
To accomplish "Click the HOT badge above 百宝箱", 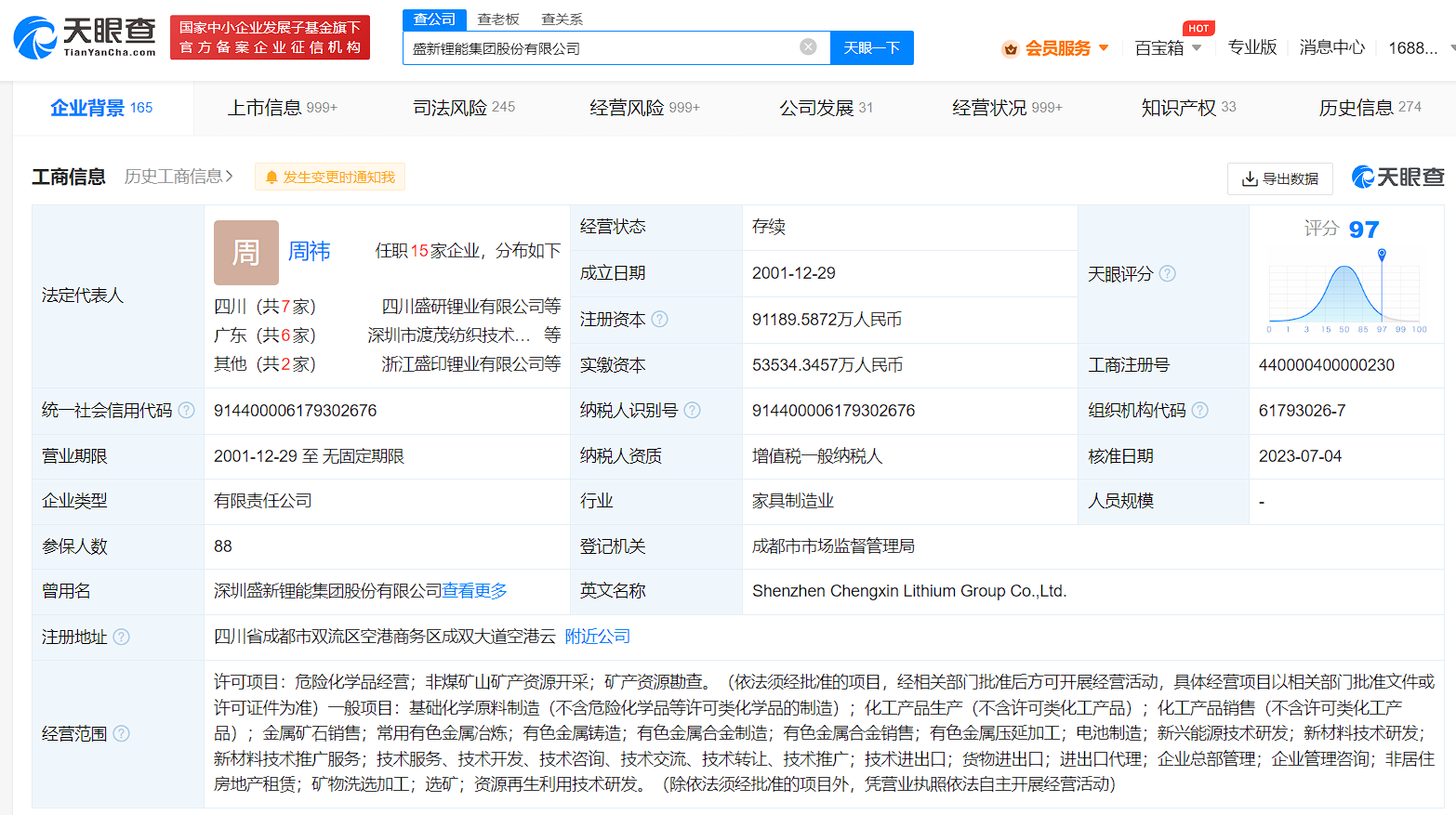I will [x=1198, y=28].
